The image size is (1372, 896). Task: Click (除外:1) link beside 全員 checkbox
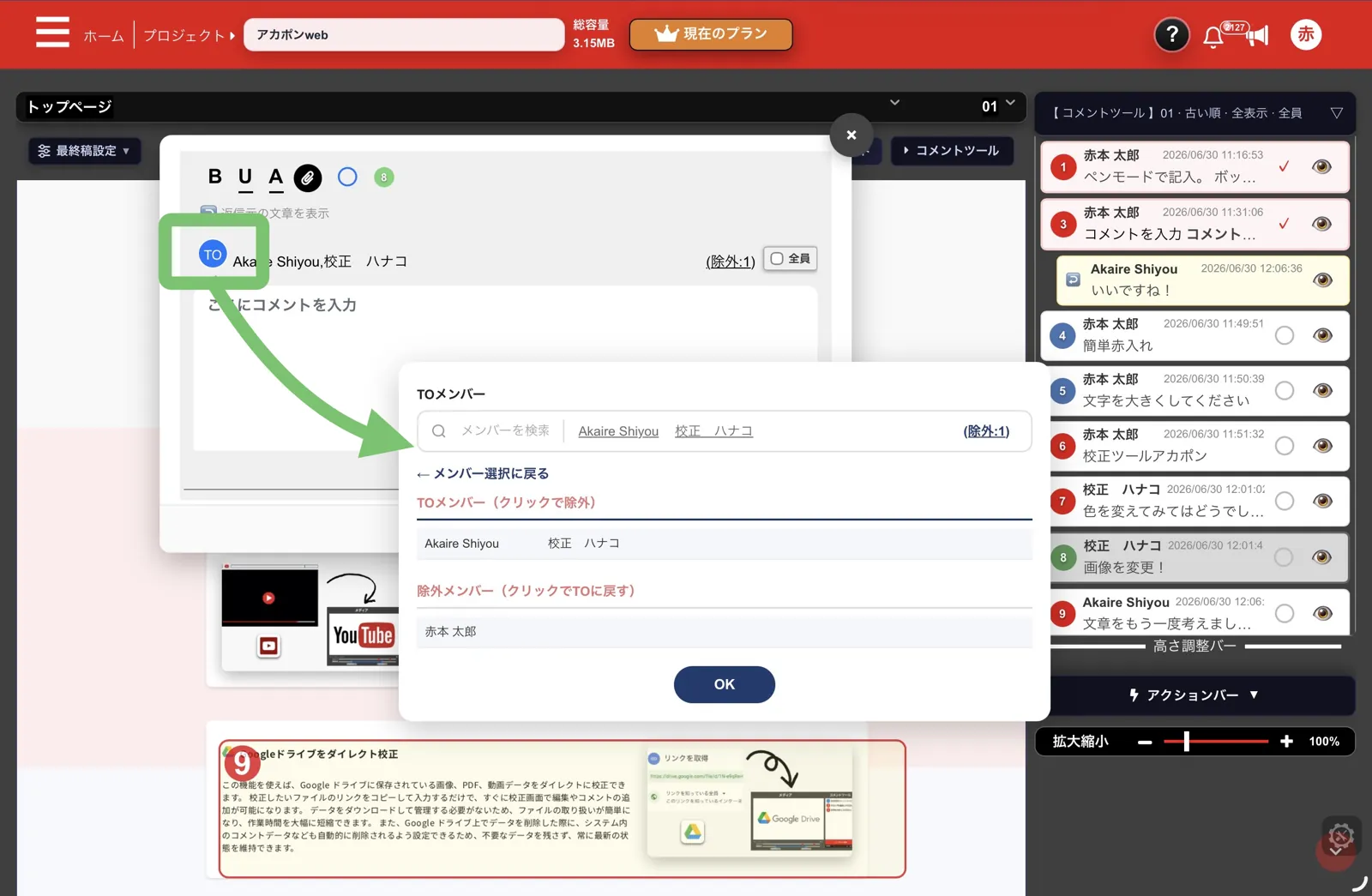pyautogui.click(x=730, y=262)
